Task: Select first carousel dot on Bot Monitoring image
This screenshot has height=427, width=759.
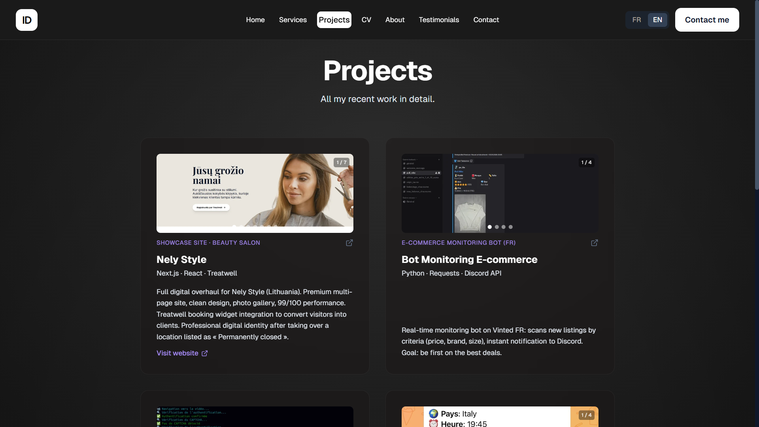Action: click(490, 227)
